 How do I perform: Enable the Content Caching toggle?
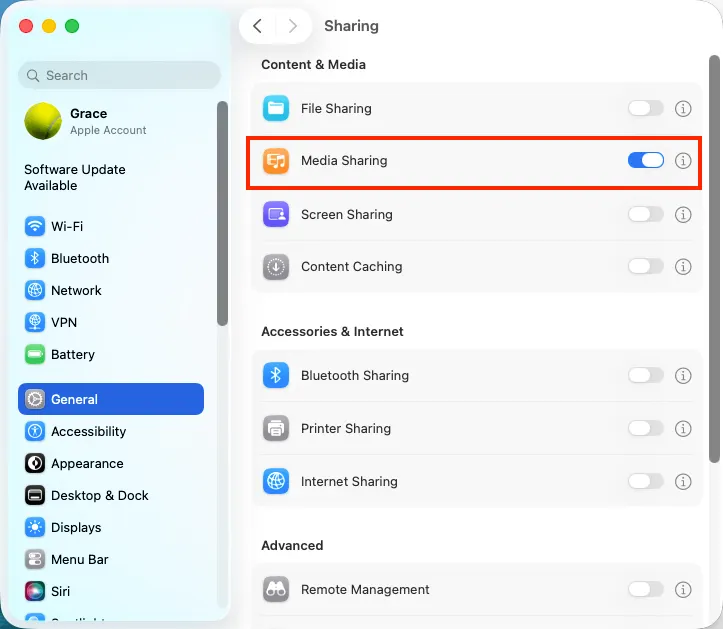(x=646, y=267)
